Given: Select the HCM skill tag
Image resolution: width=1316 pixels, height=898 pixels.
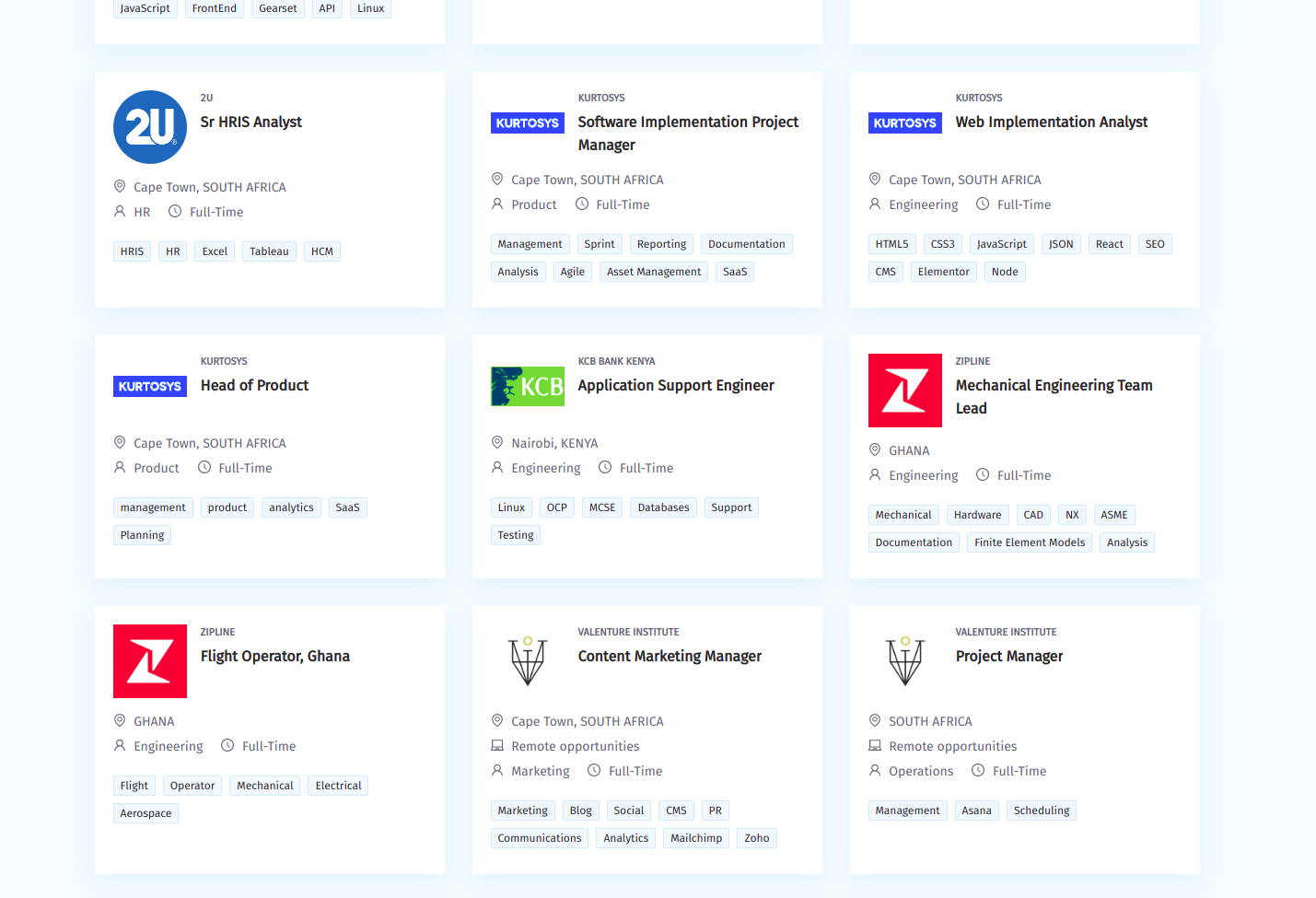Looking at the screenshot, I should tap(322, 251).
